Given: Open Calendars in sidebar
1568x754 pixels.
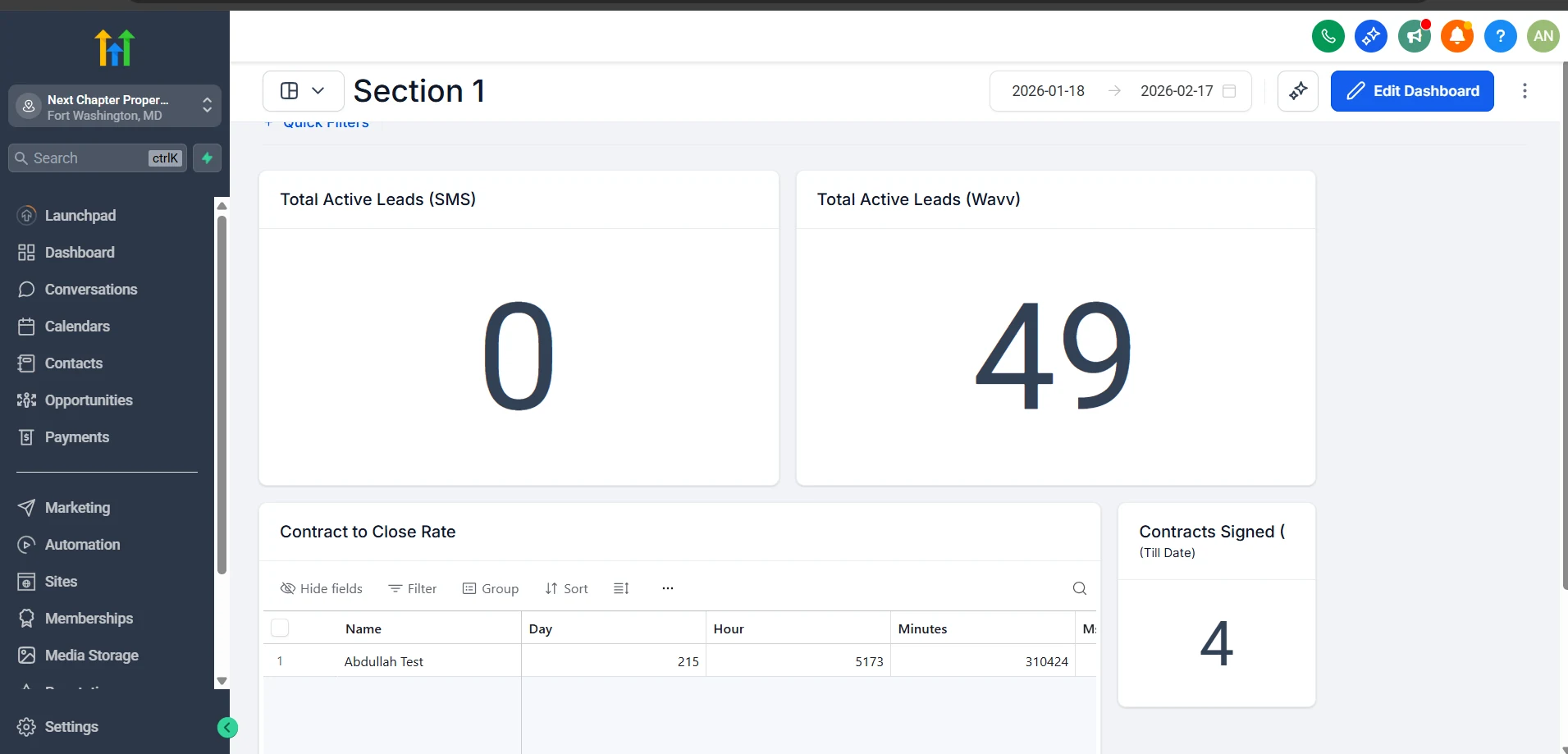Looking at the screenshot, I should click(x=77, y=327).
